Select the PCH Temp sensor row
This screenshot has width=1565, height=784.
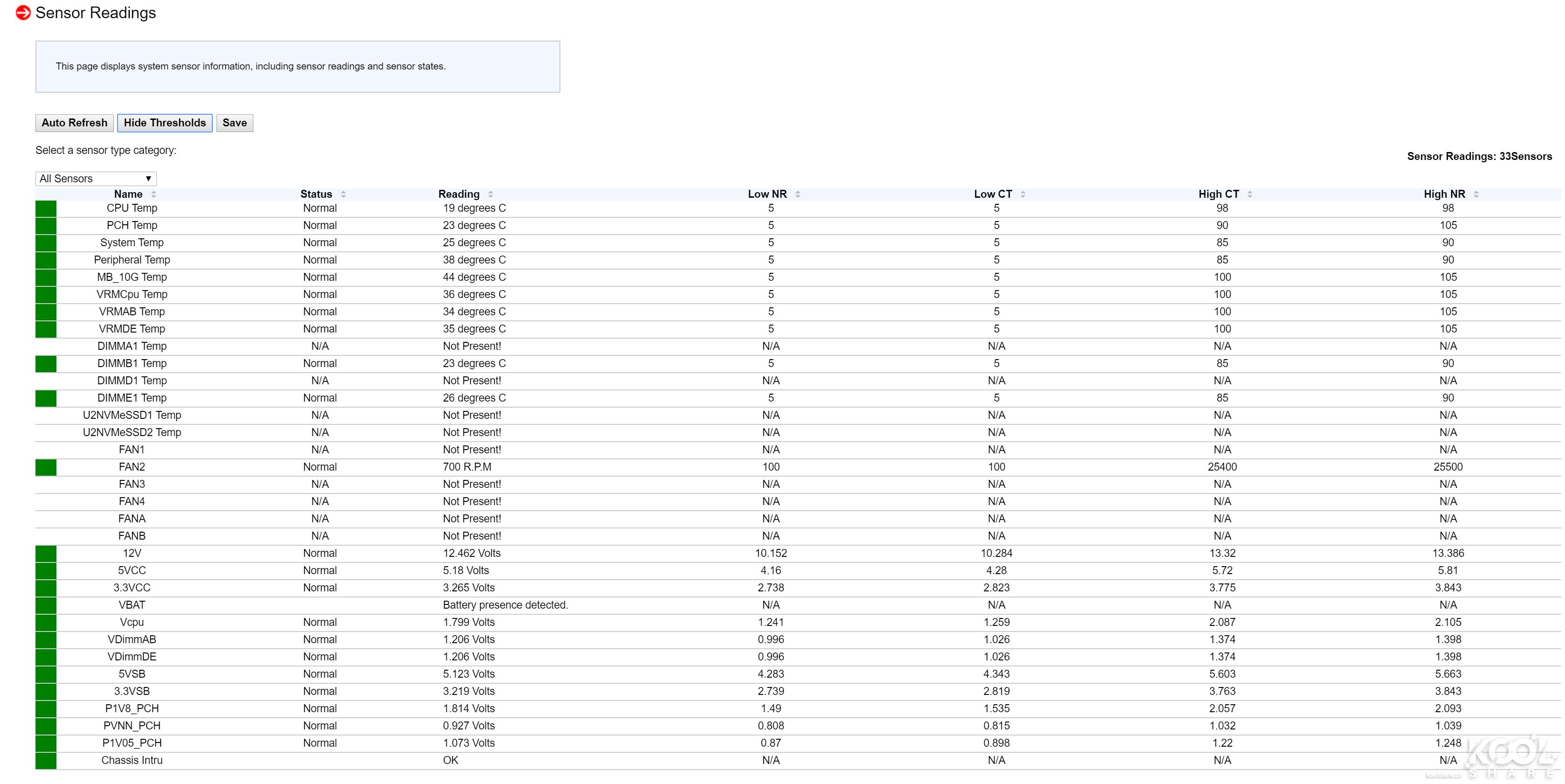[132, 225]
